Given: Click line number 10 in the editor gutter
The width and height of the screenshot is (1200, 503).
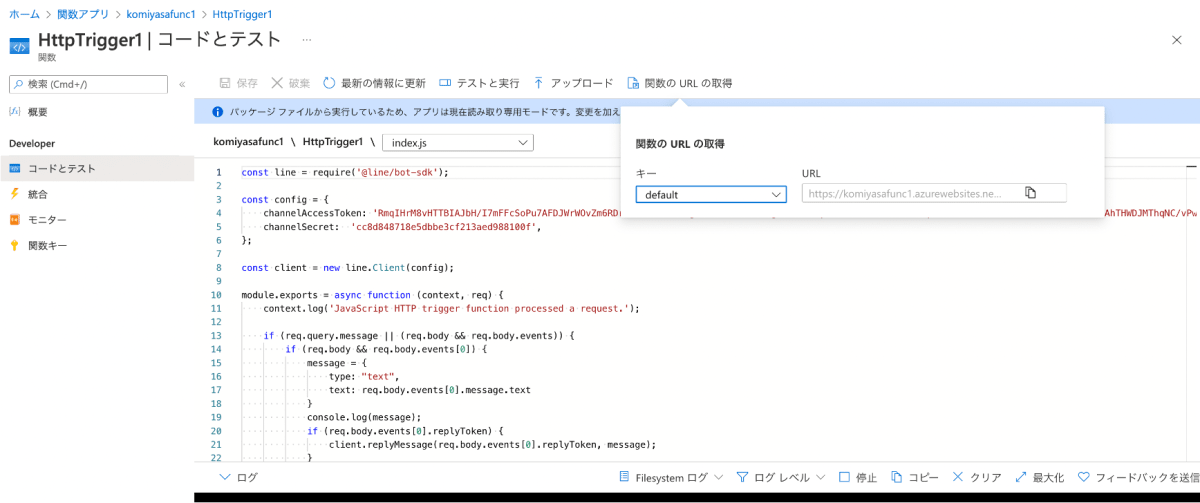Looking at the screenshot, I should coord(216,295).
